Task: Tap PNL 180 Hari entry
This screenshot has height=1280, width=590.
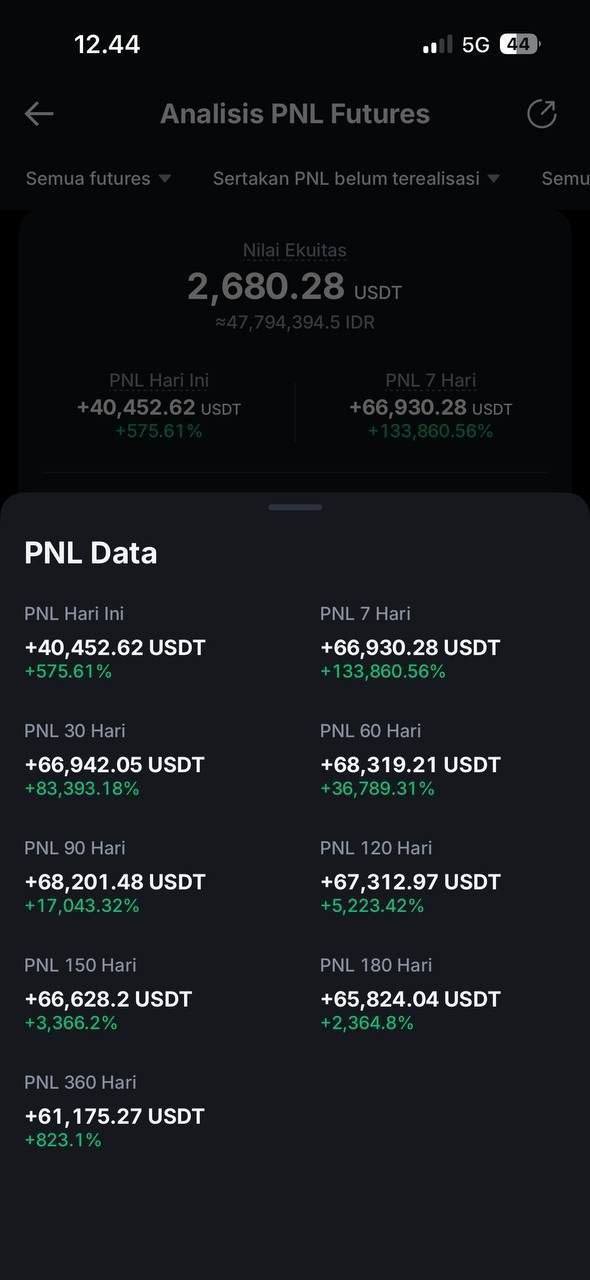Action: [410, 994]
